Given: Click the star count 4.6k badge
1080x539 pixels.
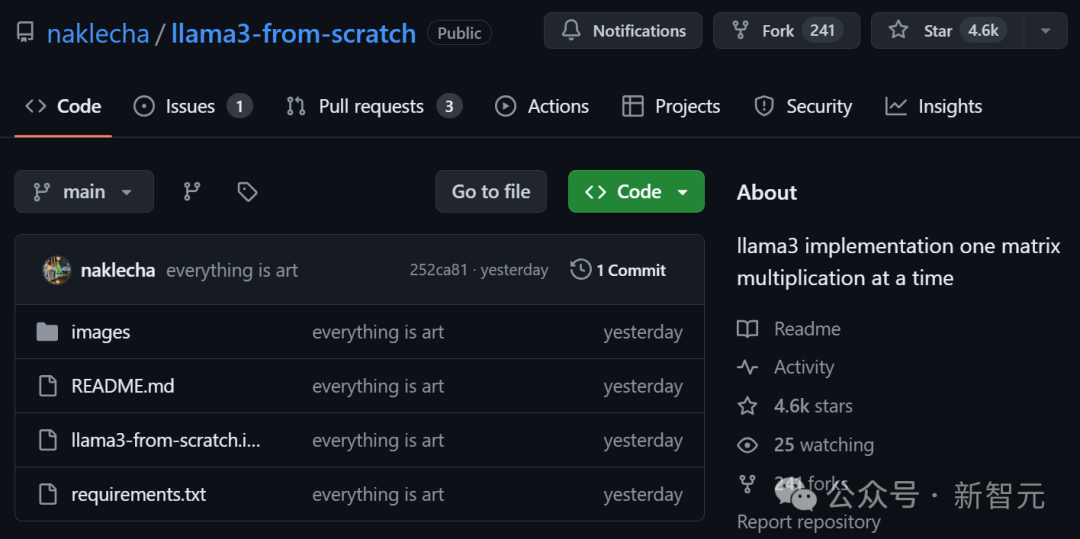Looking at the screenshot, I should coord(984,31).
